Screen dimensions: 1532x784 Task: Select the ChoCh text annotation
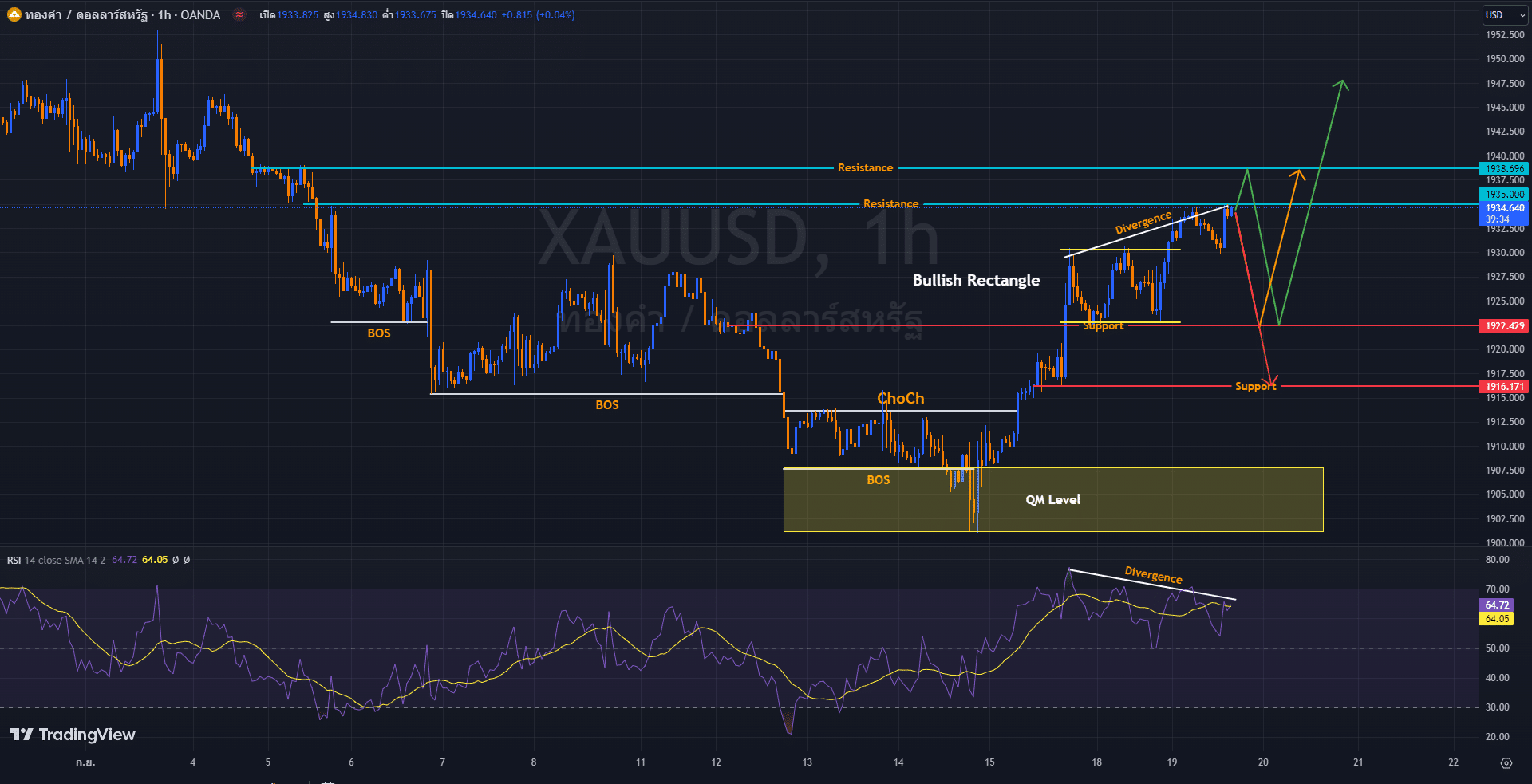900,398
